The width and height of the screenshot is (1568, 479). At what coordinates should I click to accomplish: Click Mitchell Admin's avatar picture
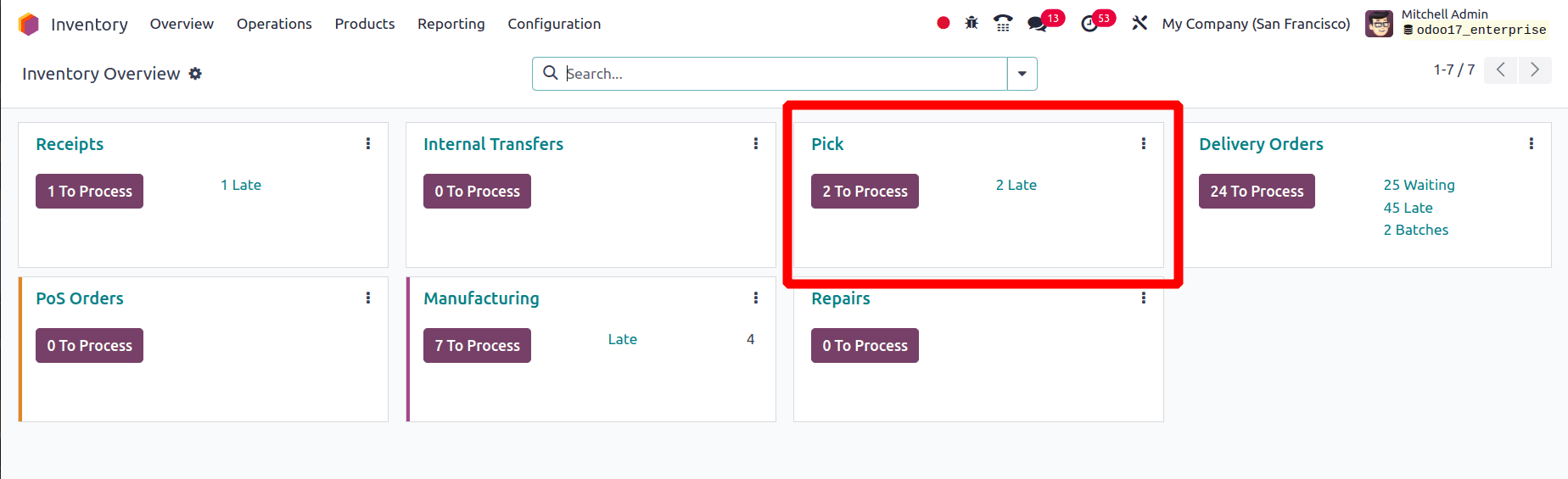coord(1379,24)
